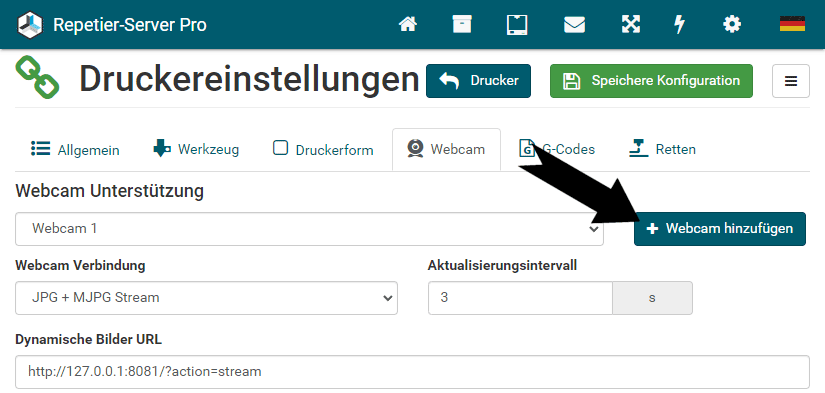
Task: Click the Webcam Unterstützung heading
Action: coord(109,191)
